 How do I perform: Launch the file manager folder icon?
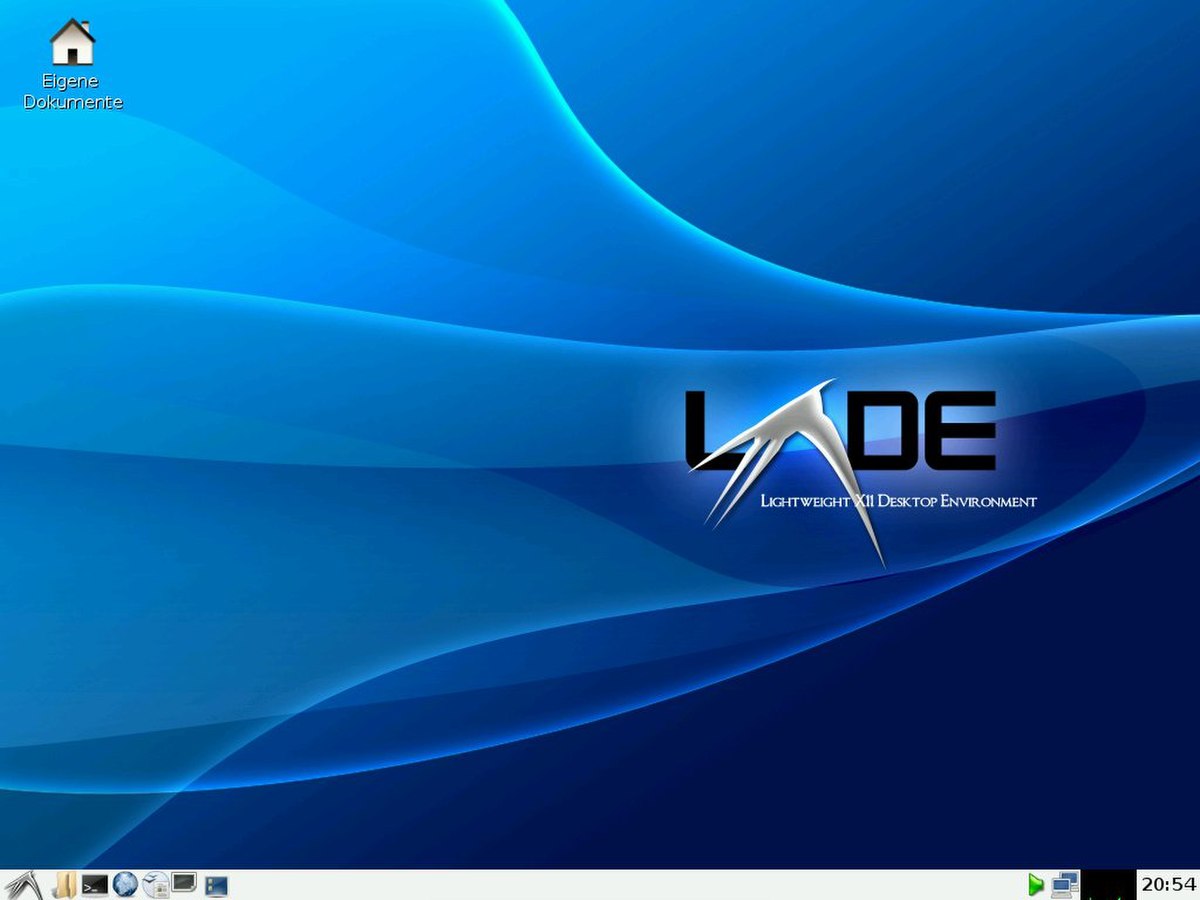click(64, 885)
